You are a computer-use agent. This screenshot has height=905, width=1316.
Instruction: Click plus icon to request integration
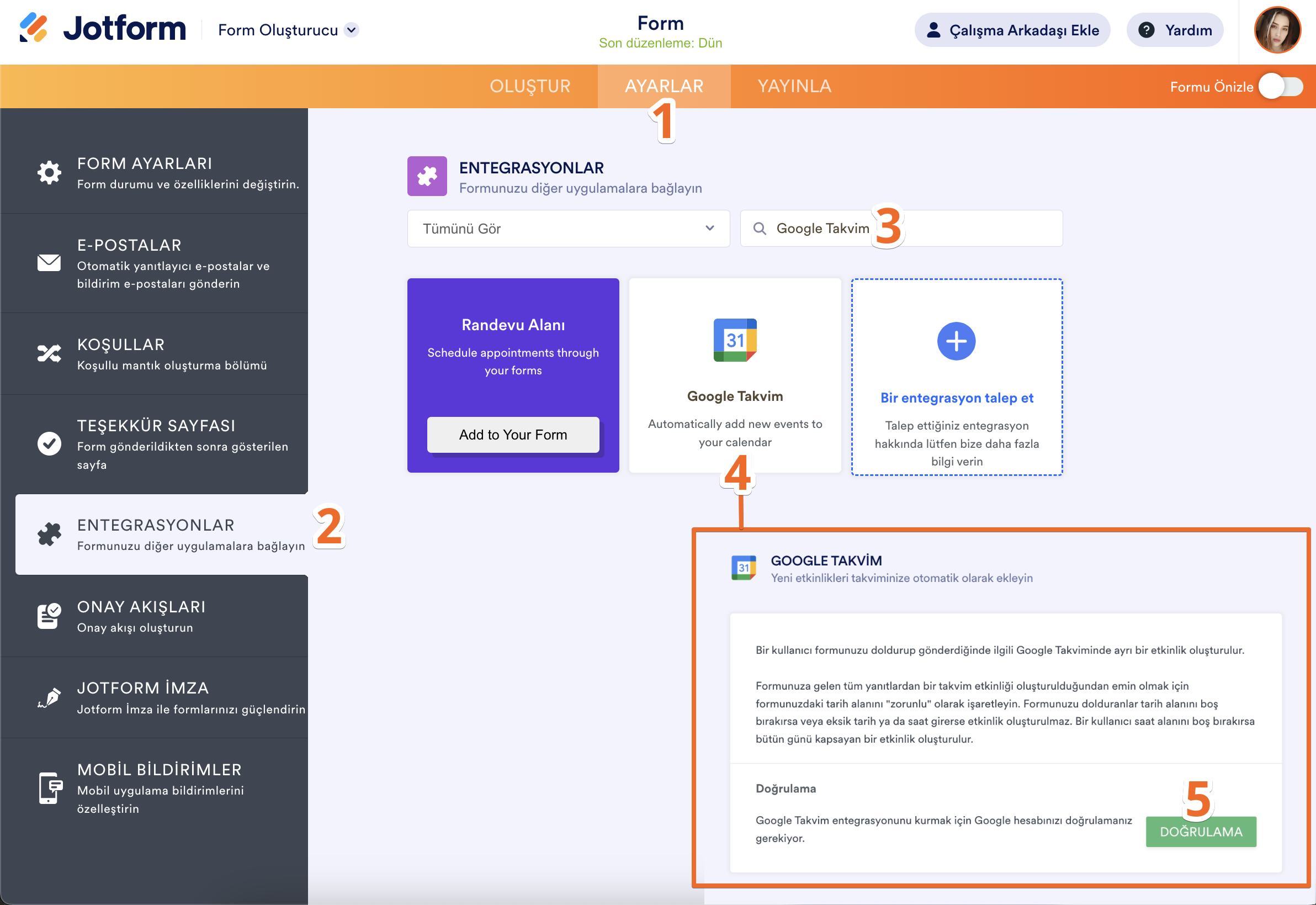point(956,341)
